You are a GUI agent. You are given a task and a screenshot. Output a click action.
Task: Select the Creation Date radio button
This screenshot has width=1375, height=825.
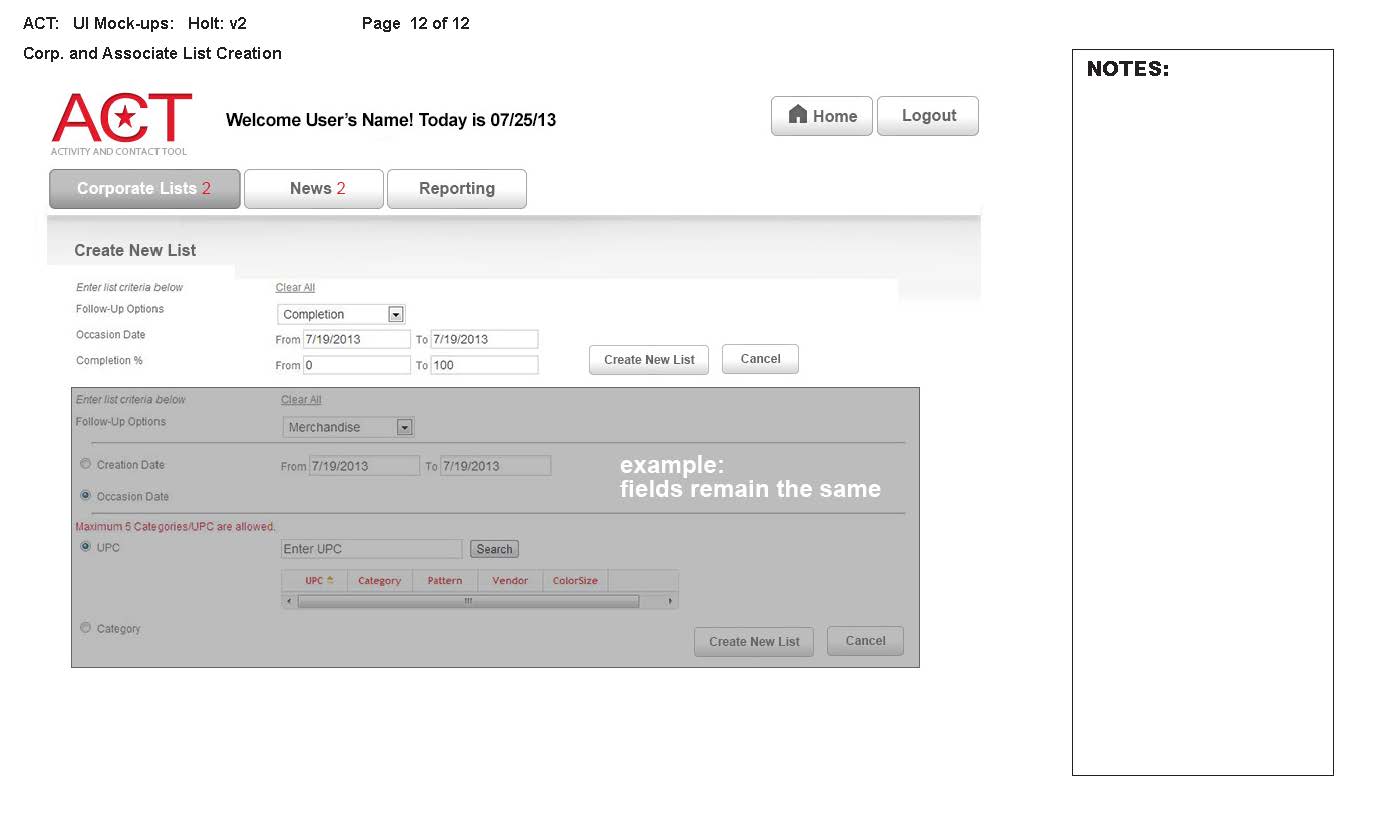86,464
